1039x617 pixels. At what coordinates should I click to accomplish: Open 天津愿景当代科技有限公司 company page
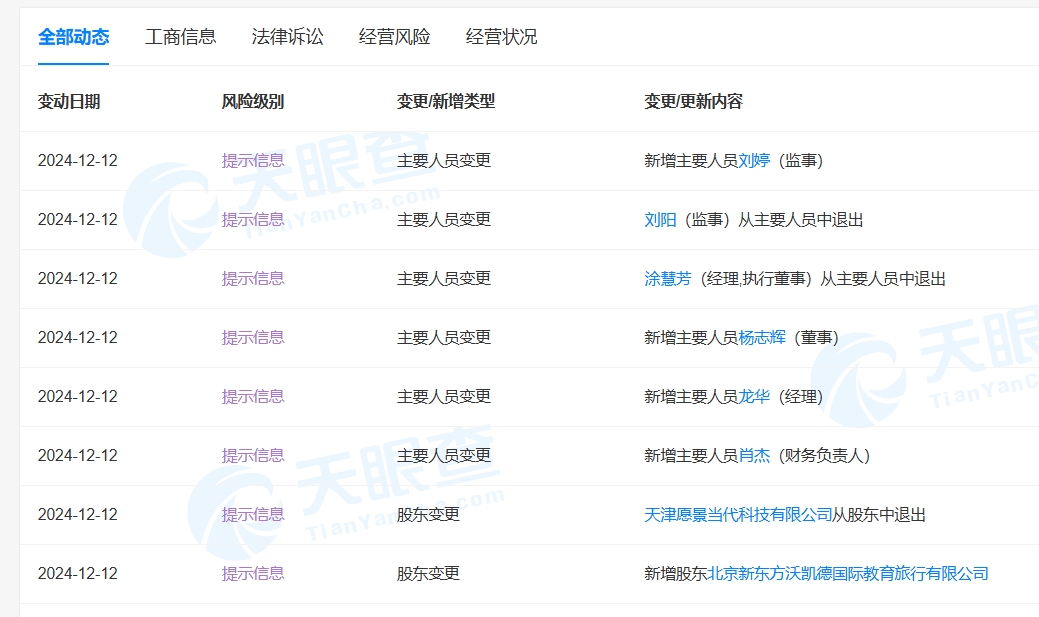click(x=737, y=514)
